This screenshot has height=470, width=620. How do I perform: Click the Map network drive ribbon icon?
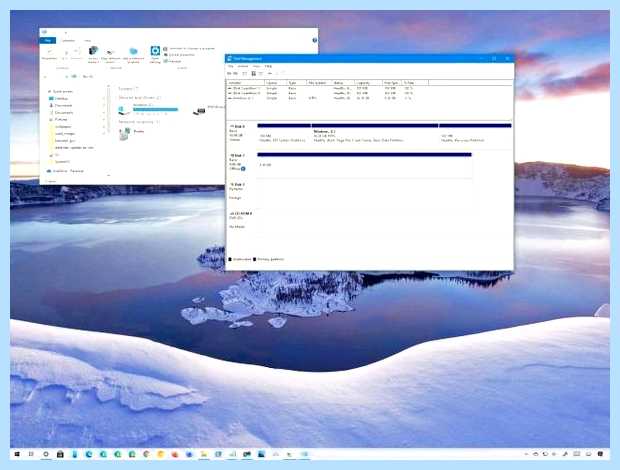[x=110, y=55]
